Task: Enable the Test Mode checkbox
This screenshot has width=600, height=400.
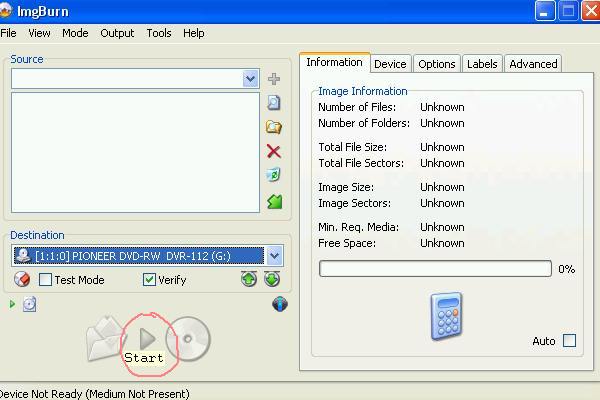Action: coord(45,280)
